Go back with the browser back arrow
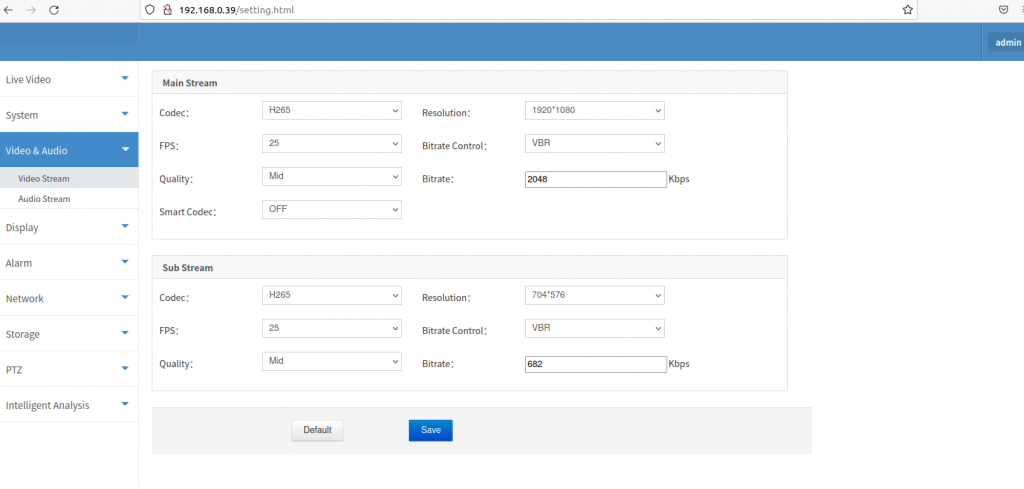1024x489 pixels. [x=8, y=10]
